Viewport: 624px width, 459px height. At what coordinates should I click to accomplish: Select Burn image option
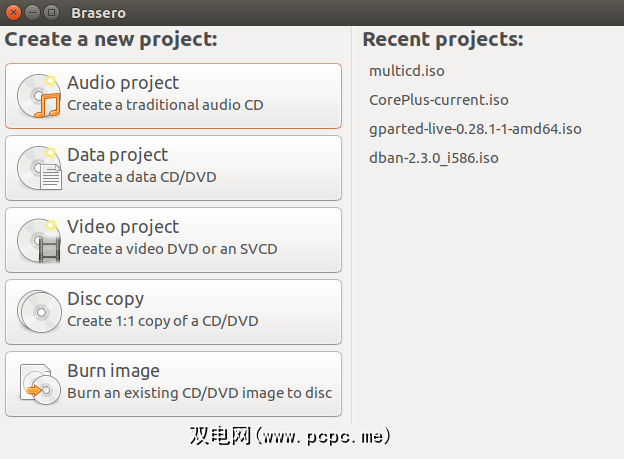tap(173, 383)
